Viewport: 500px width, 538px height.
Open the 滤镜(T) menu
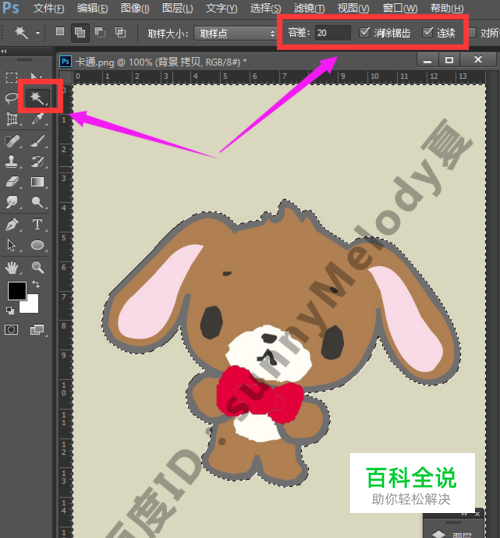tap(309, 8)
